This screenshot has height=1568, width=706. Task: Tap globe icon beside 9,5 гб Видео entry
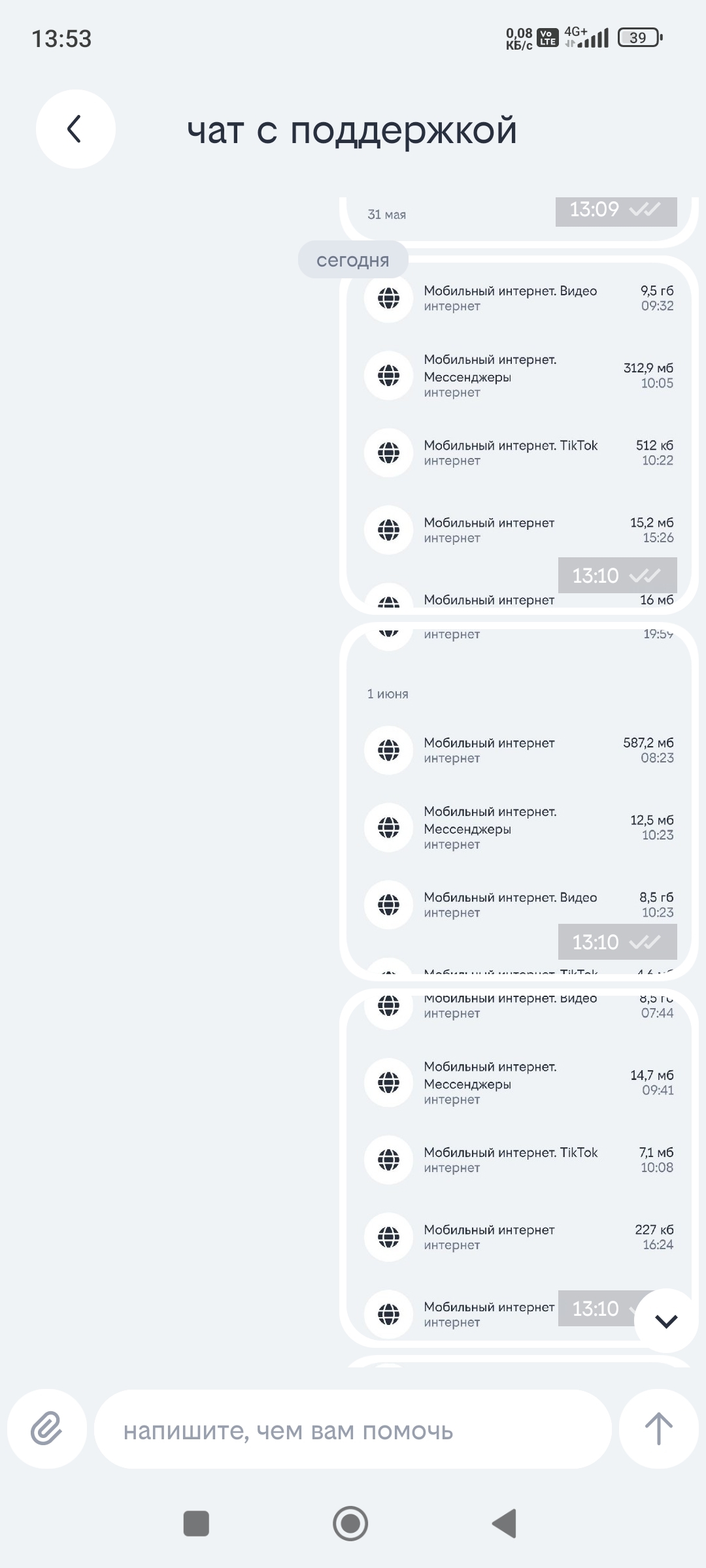pyautogui.click(x=389, y=298)
